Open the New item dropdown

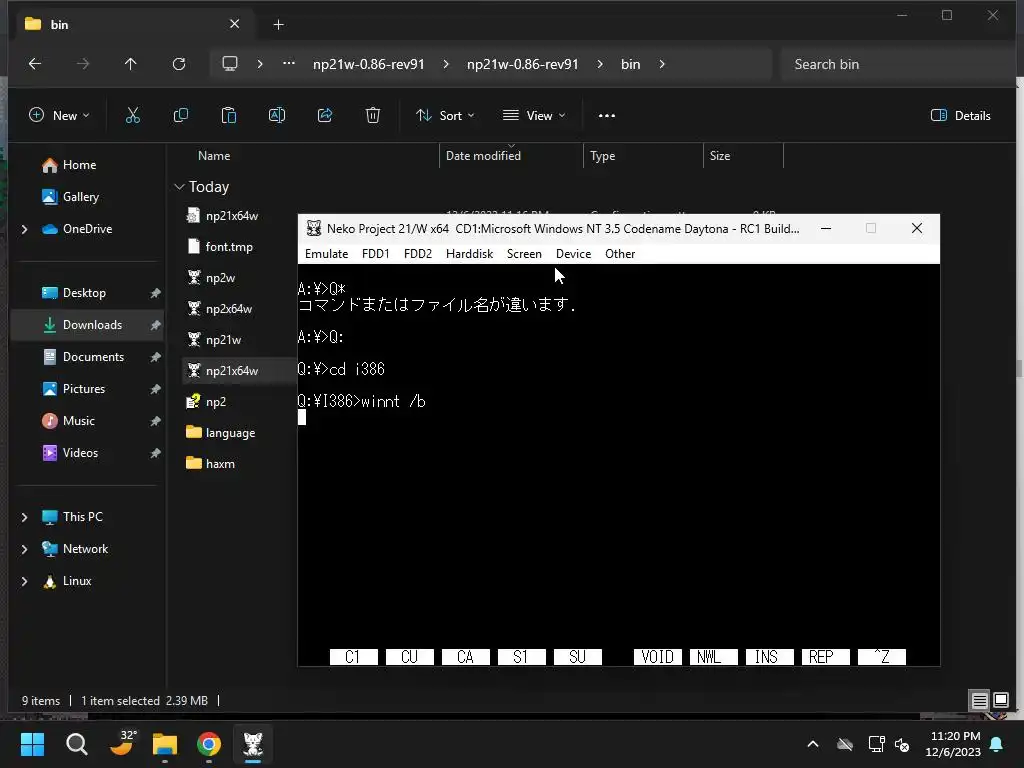[x=59, y=116]
